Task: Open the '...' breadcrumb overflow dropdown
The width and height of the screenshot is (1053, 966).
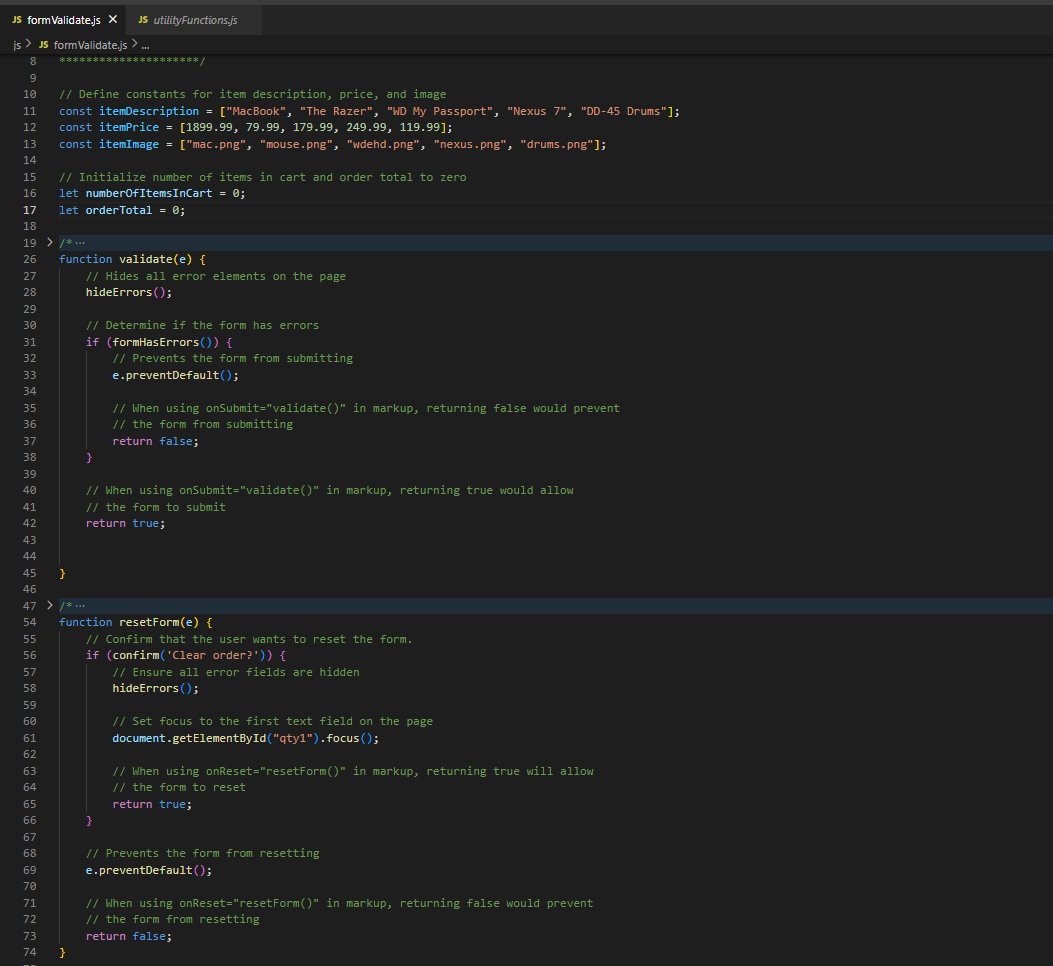Action: click(x=145, y=44)
